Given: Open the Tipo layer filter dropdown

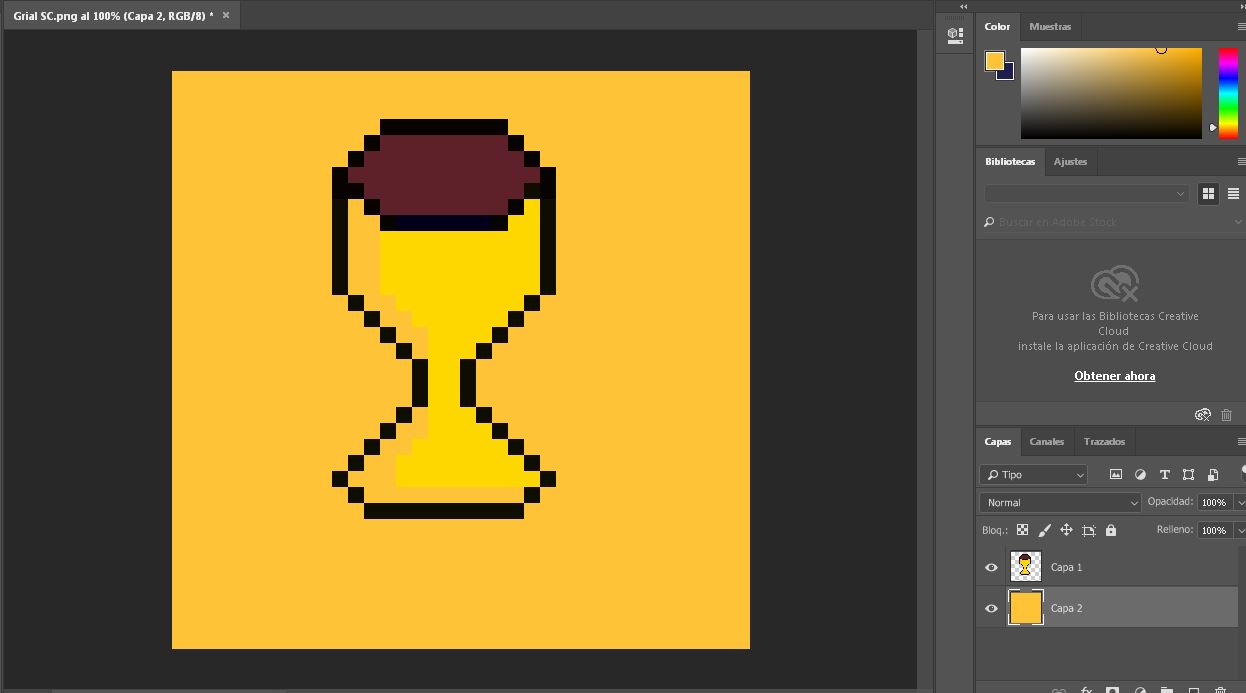Looking at the screenshot, I should 1033,475.
